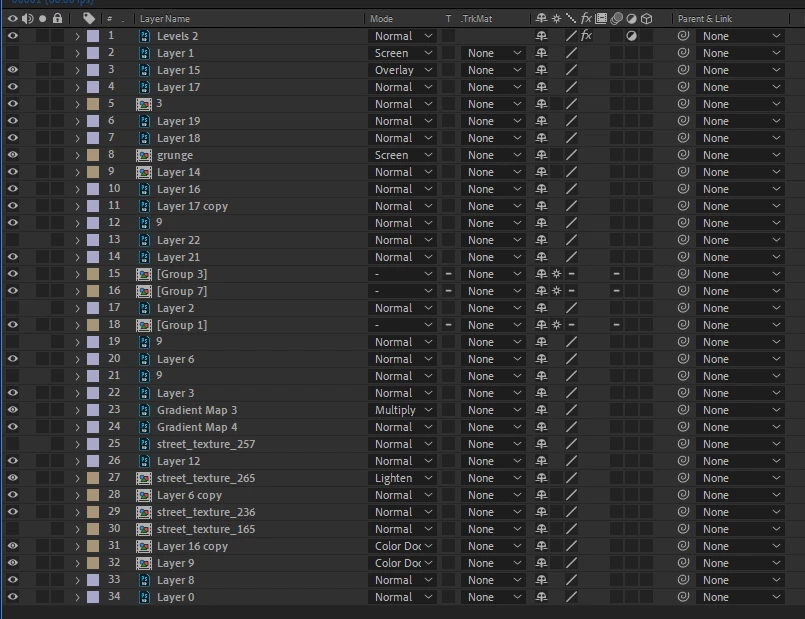805x619 pixels.
Task: Show the street_texture_257 layer
Action: [x=12, y=444]
